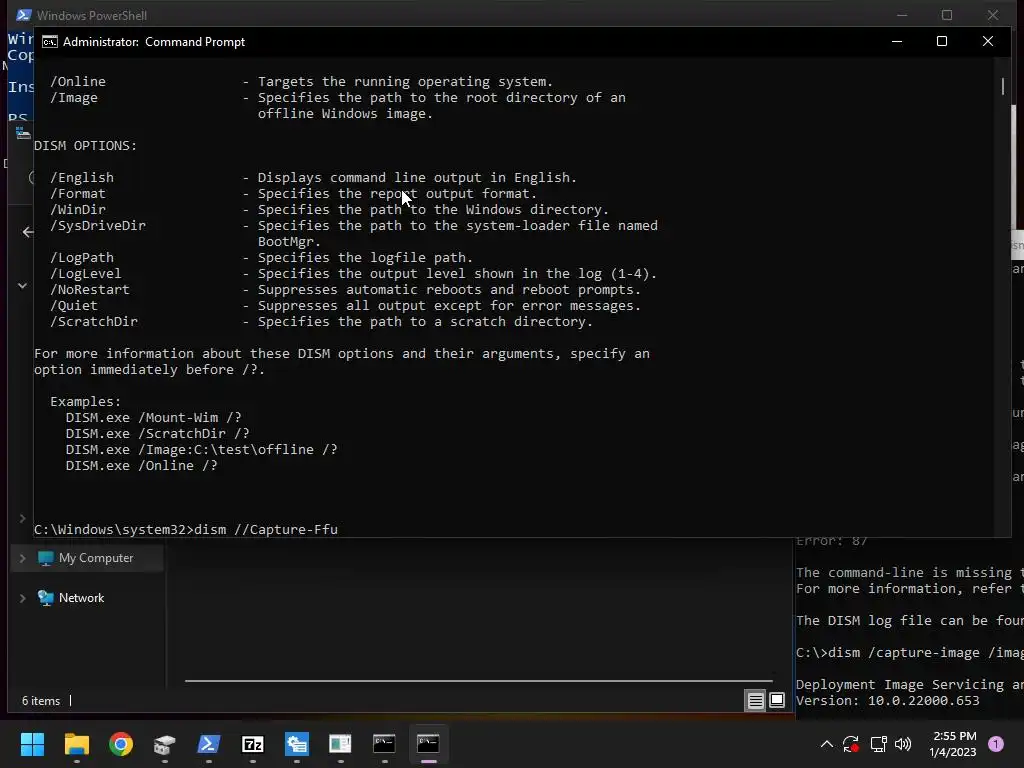The image size is (1024, 768).
Task: Open the volume control tray icon
Action: pyautogui.click(x=903, y=744)
